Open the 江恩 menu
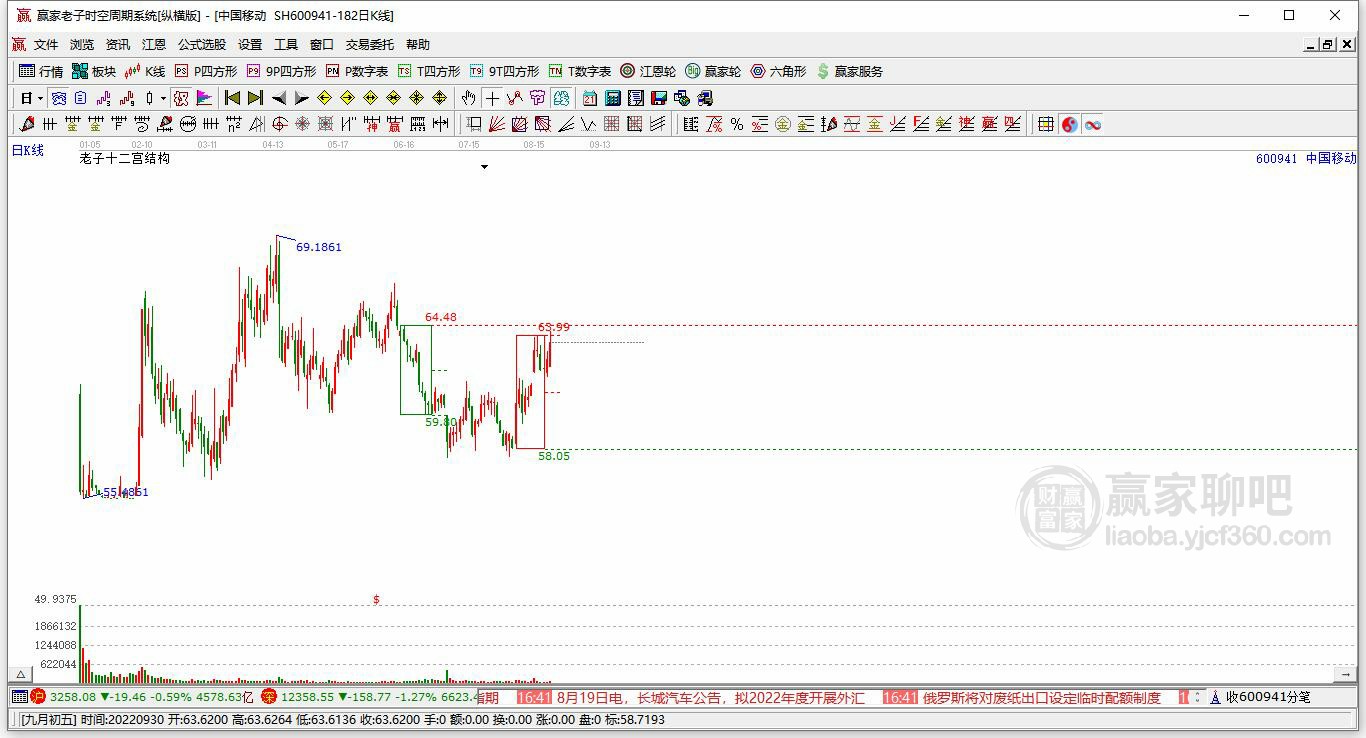 point(154,45)
